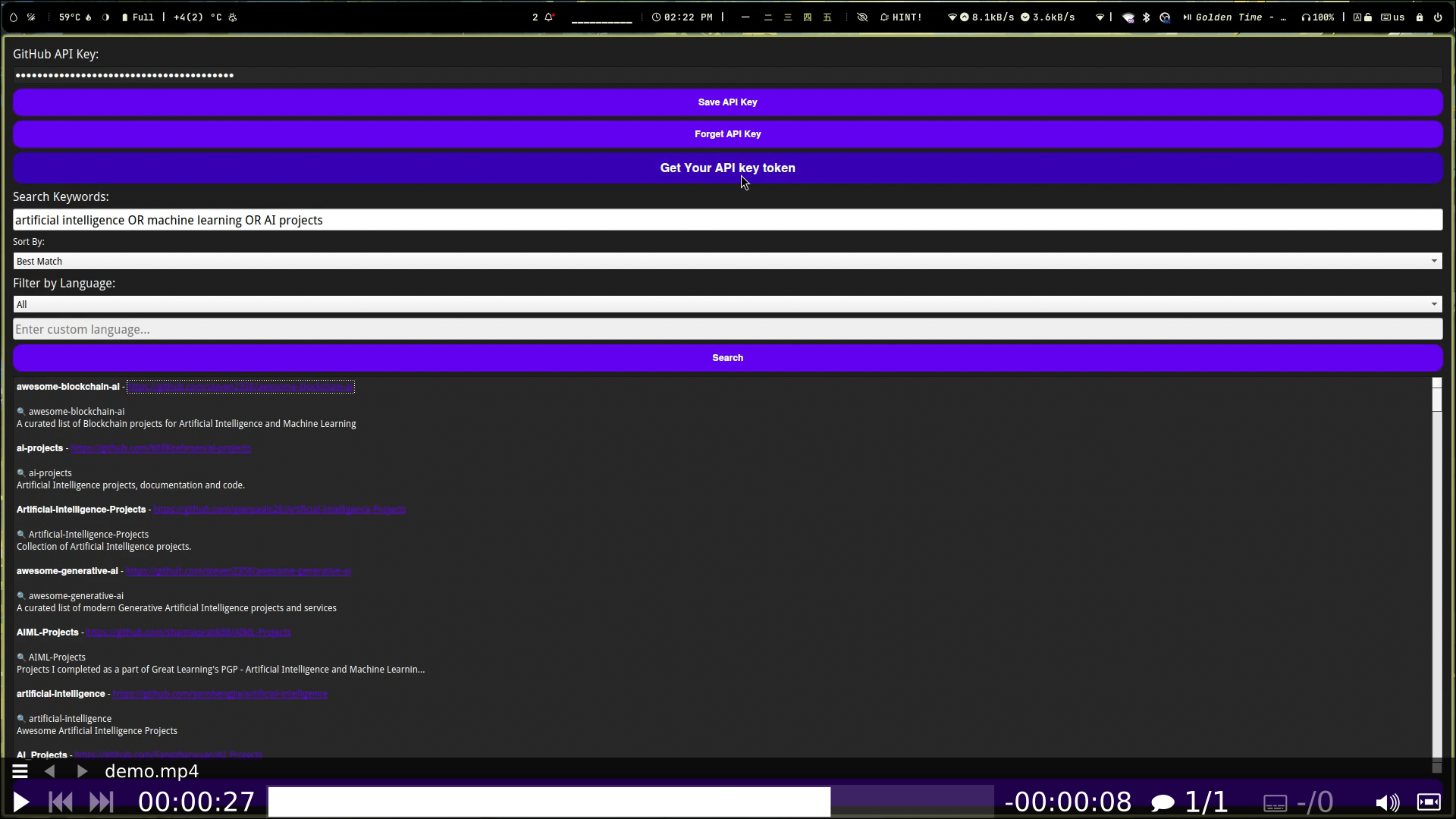The width and height of the screenshot is (1456, 819).
Task: Click description 'Collection of Artificial Intelligence projects.'
Action: (x=104, y=547)
